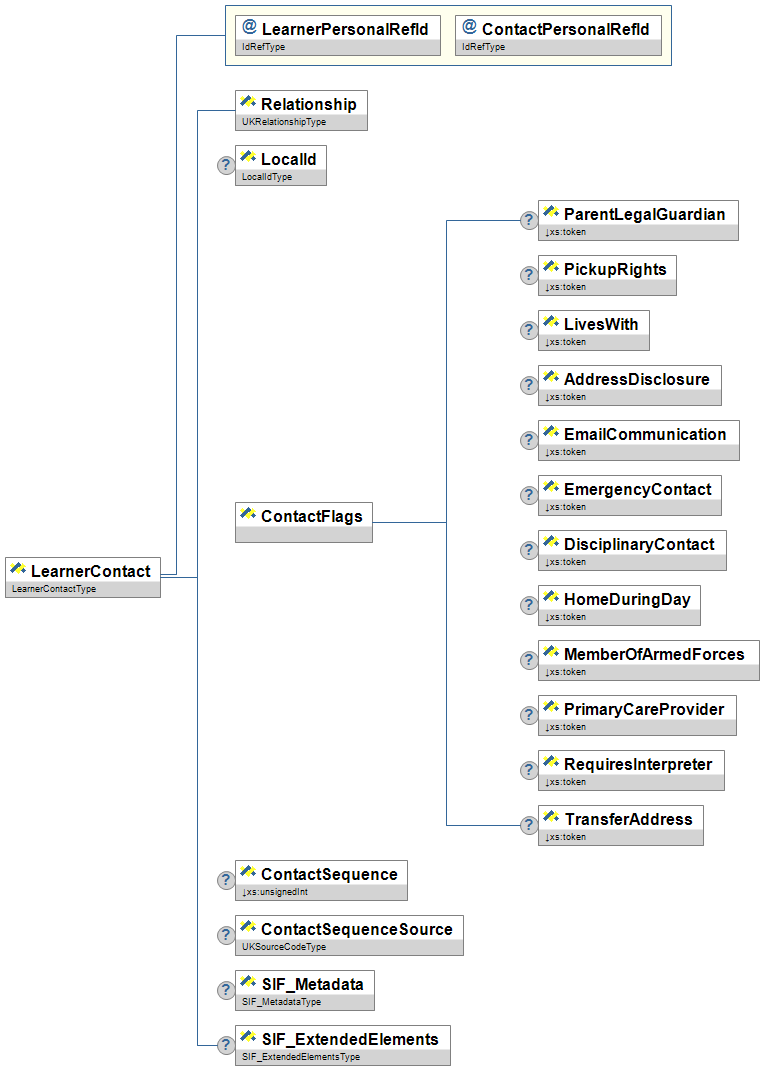
Task: Click the optional marker next to TransferAddress
Action: [529, 825]
